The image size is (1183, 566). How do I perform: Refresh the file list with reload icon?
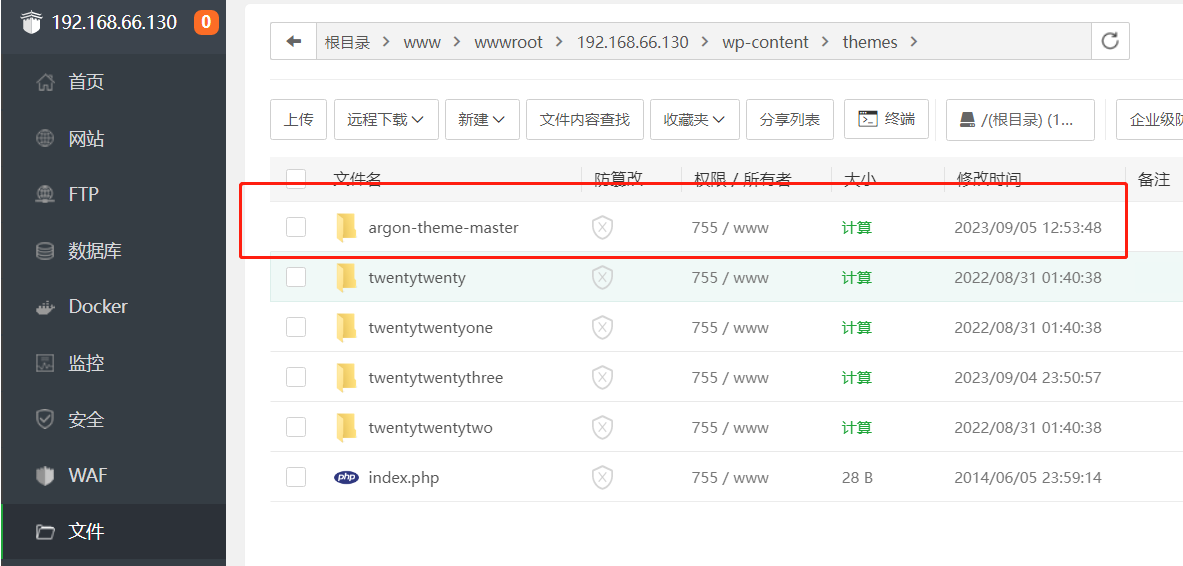[1109, 42]
